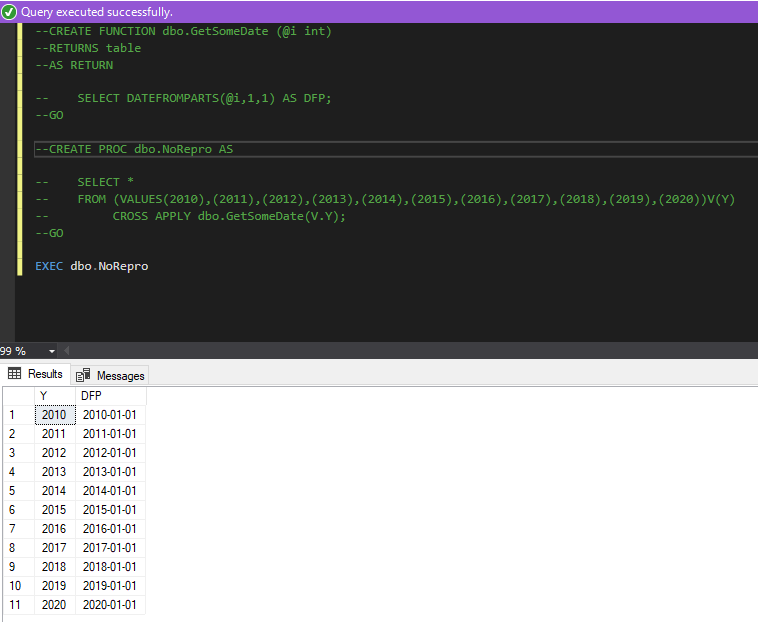The height and width of the screenshot is (622, 758).
Task: Select cell 2016-01-01
Action: (111, 529)
